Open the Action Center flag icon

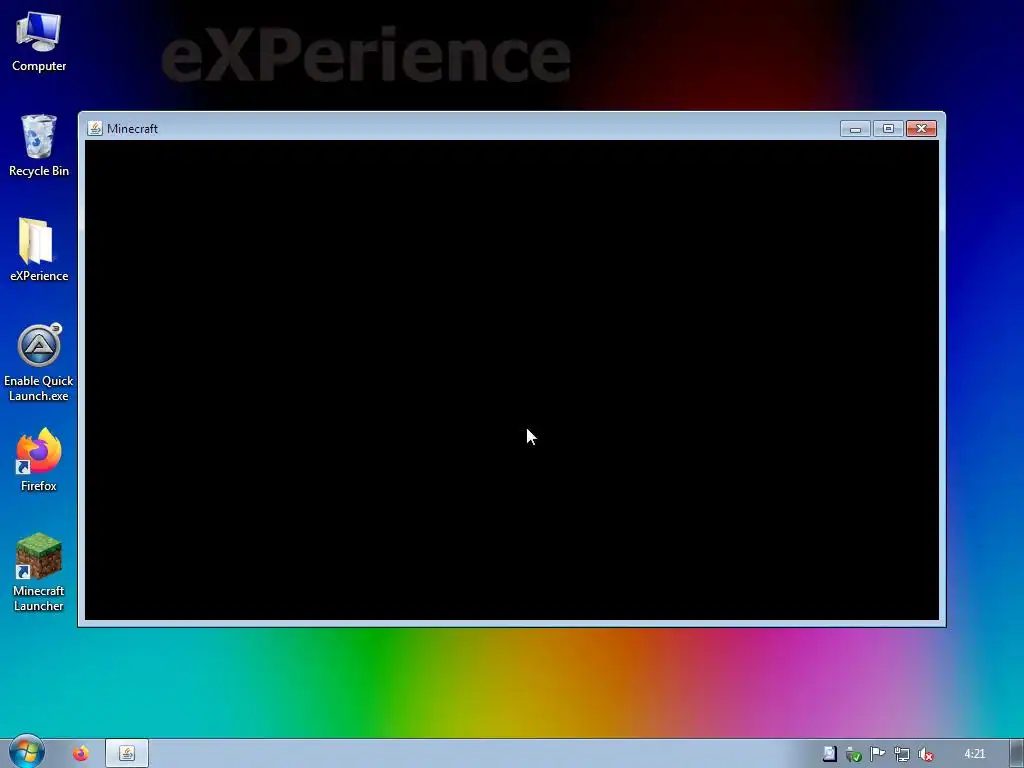877,754
